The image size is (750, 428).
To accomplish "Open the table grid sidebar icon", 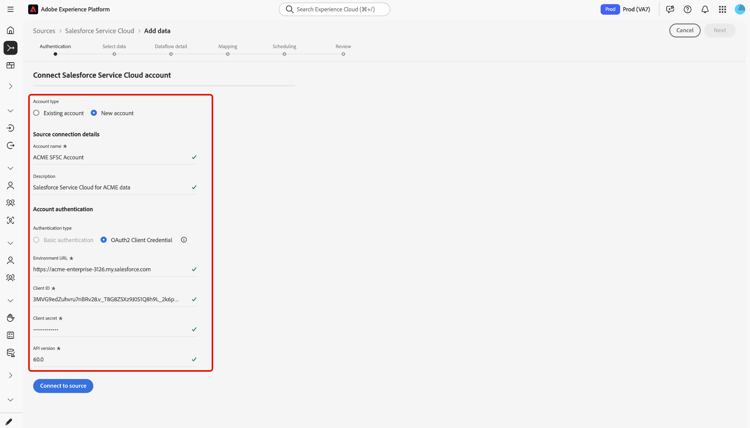I will click(10, 335).
